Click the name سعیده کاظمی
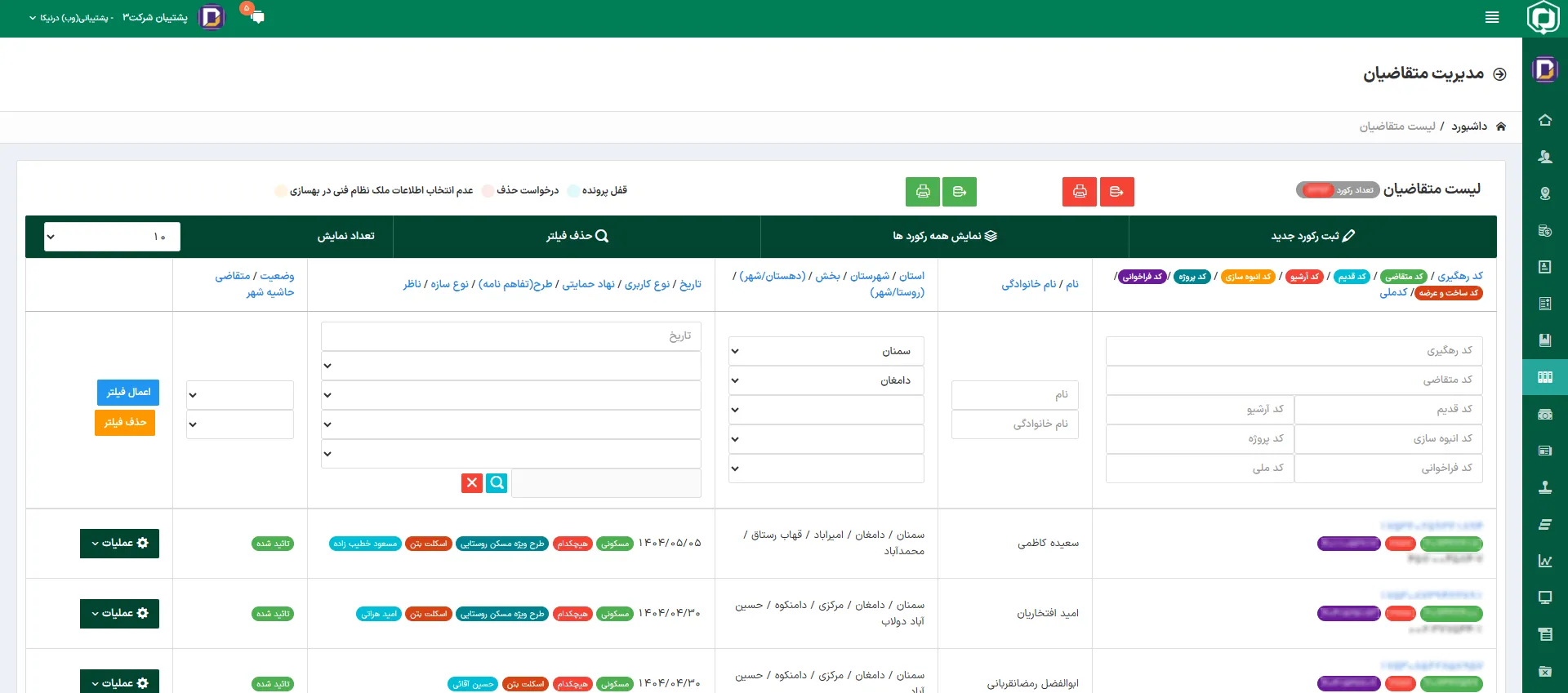This screenshot has width=1568, height=693. coord(1048,544)
